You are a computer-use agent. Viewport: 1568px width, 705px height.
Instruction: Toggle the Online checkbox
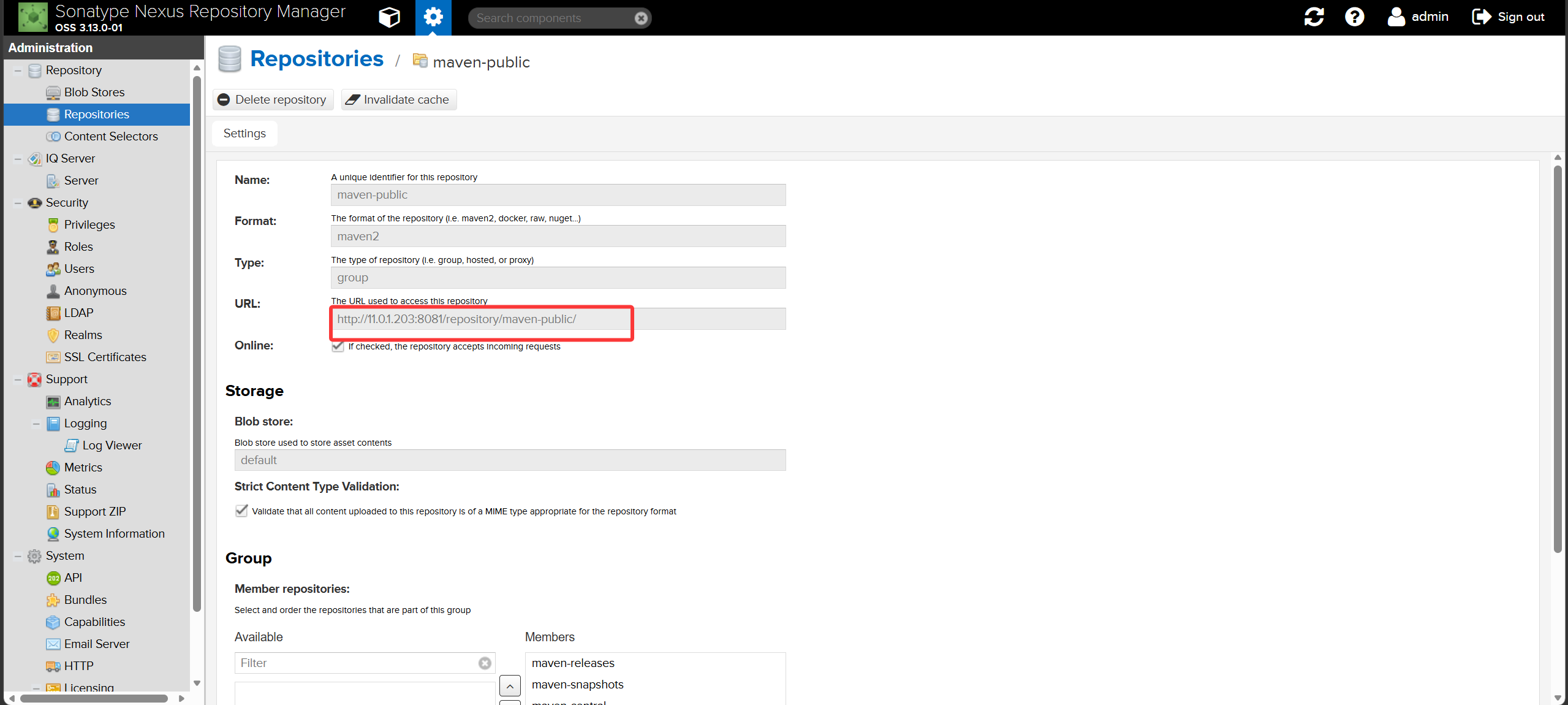click(x=338, y=346)
